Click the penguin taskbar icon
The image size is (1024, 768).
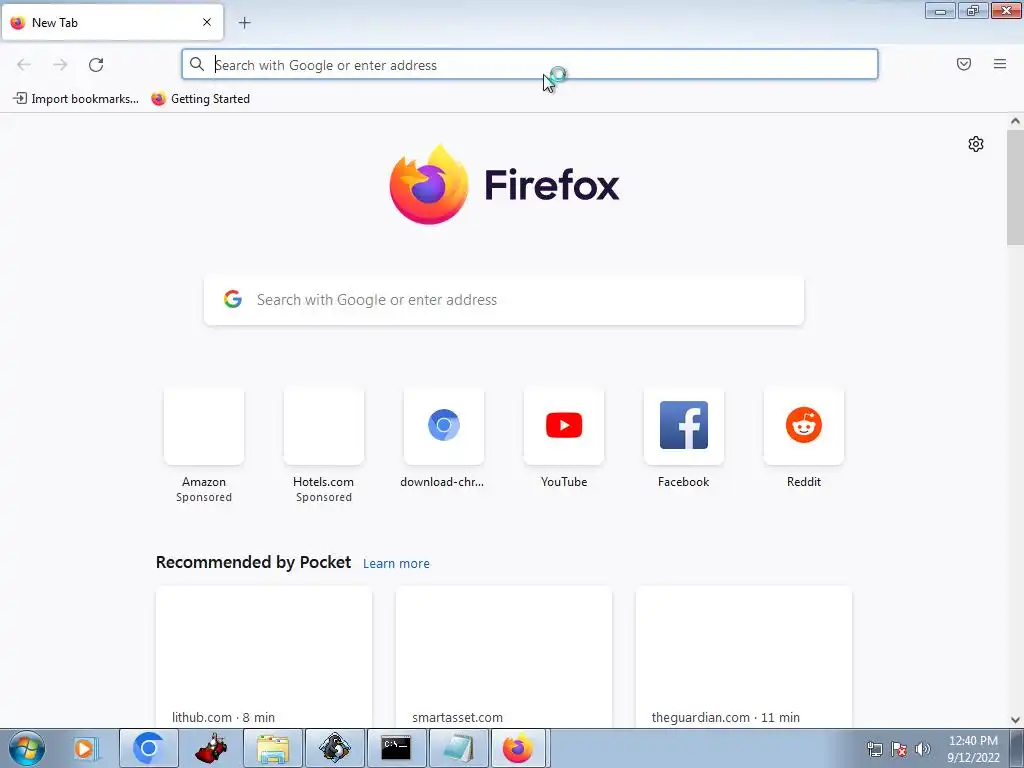pyautogui.click(x=334, y=748)
